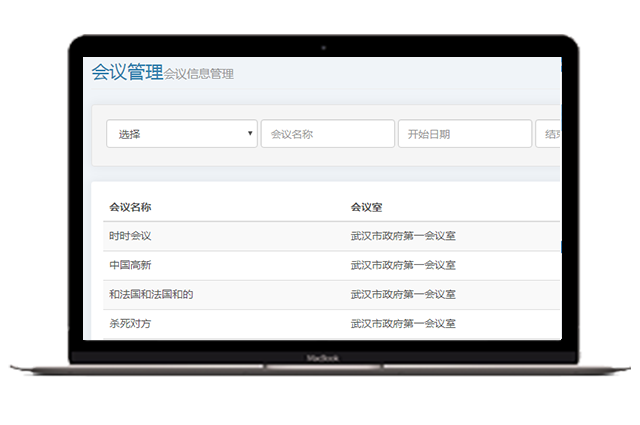This screenshot has height=425, width=640.
Task: Click the 会议管理 page title
Action: pos(126,72)
